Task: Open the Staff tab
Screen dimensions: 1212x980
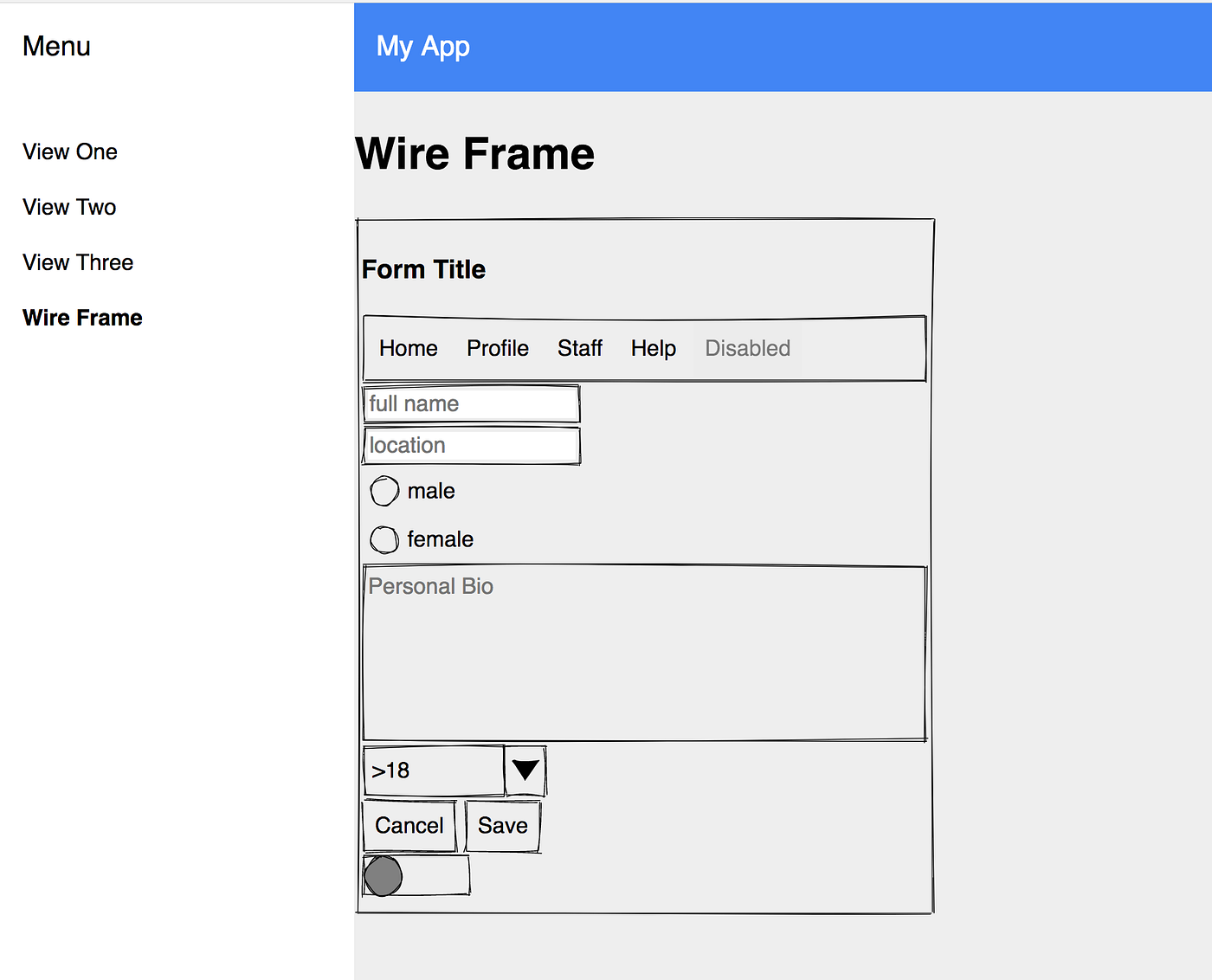Action: (x=579, y=348)
